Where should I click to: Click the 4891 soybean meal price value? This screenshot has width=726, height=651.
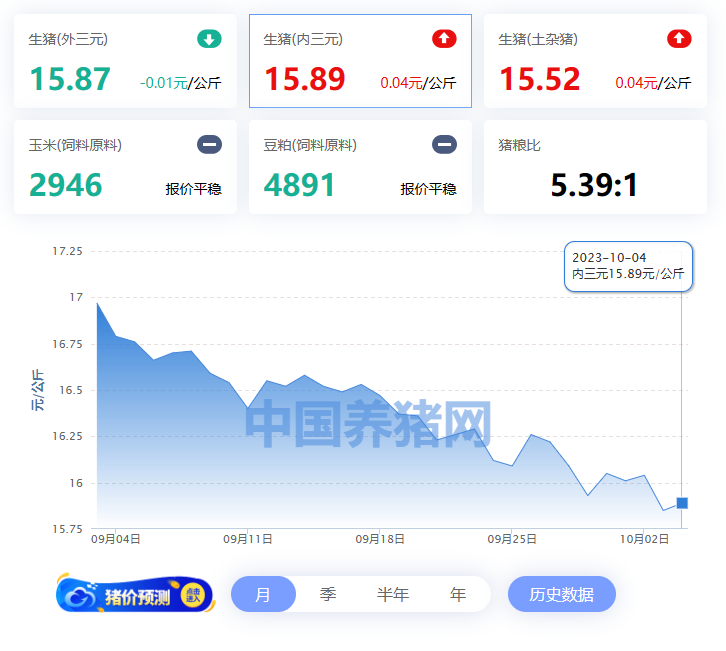click(x=300, y=185)
